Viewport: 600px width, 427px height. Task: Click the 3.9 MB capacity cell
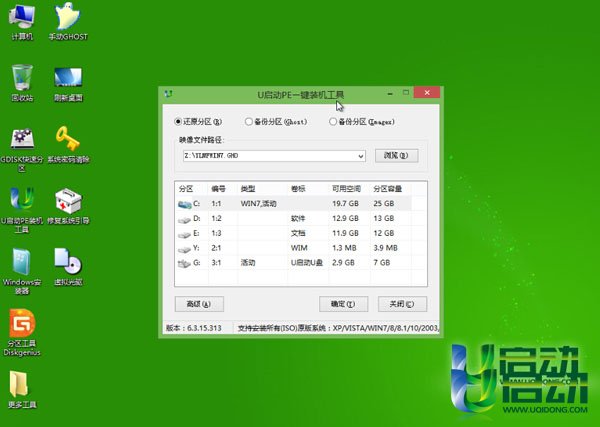point(385,248)
